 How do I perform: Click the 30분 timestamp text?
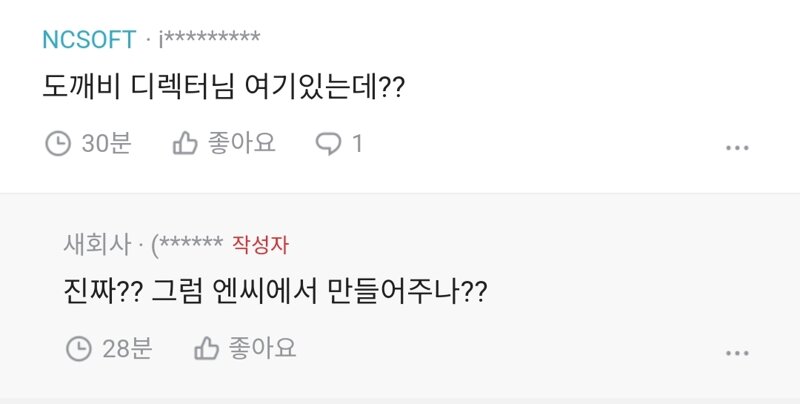click(106, 144)
